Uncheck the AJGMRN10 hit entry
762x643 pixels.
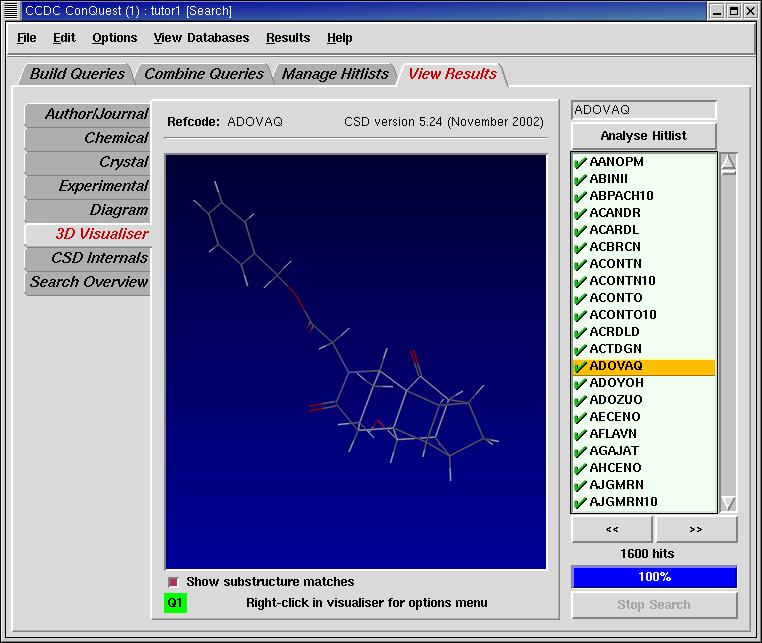[580, 502]
